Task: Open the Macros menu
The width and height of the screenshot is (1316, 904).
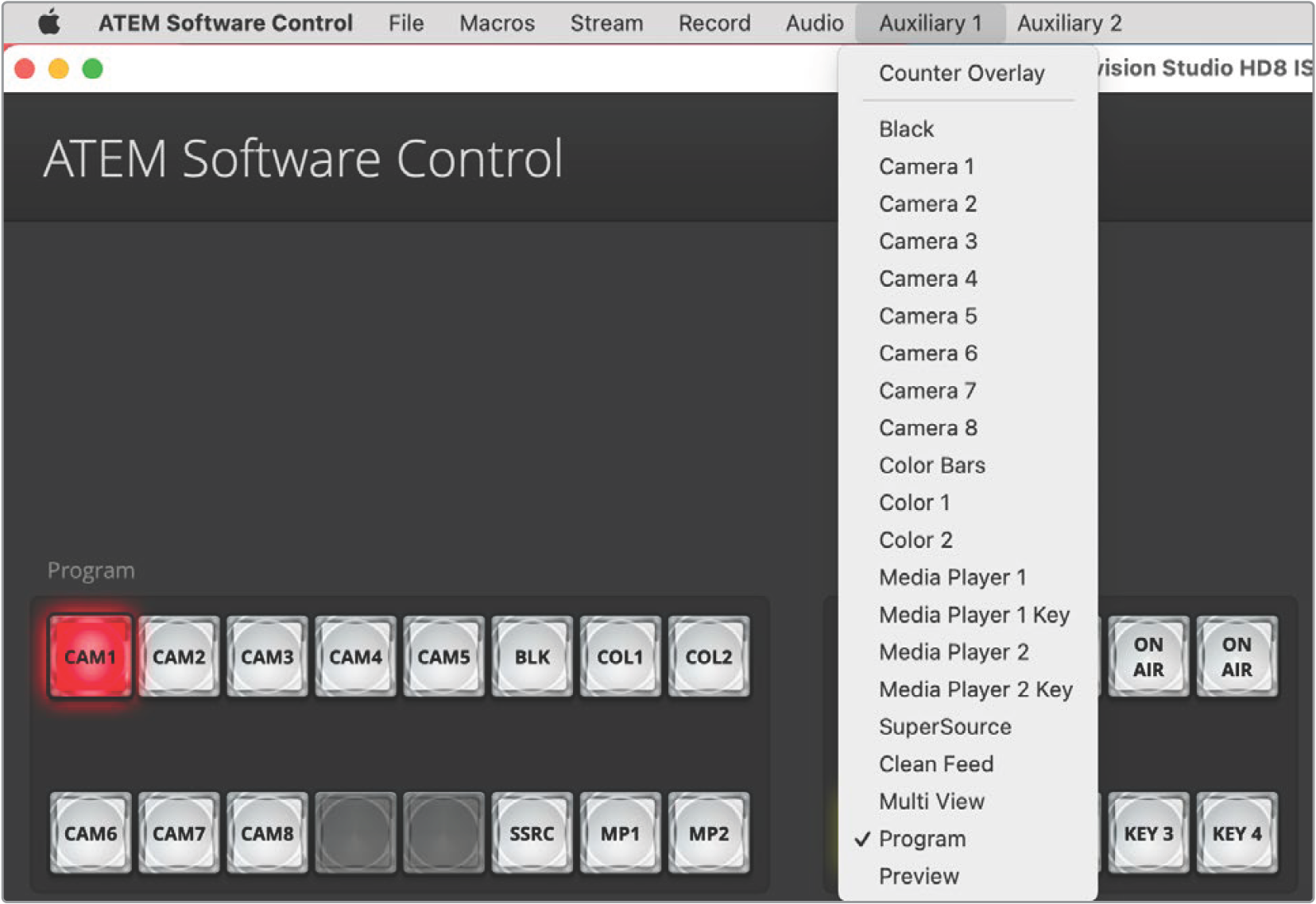Action: 497,23
